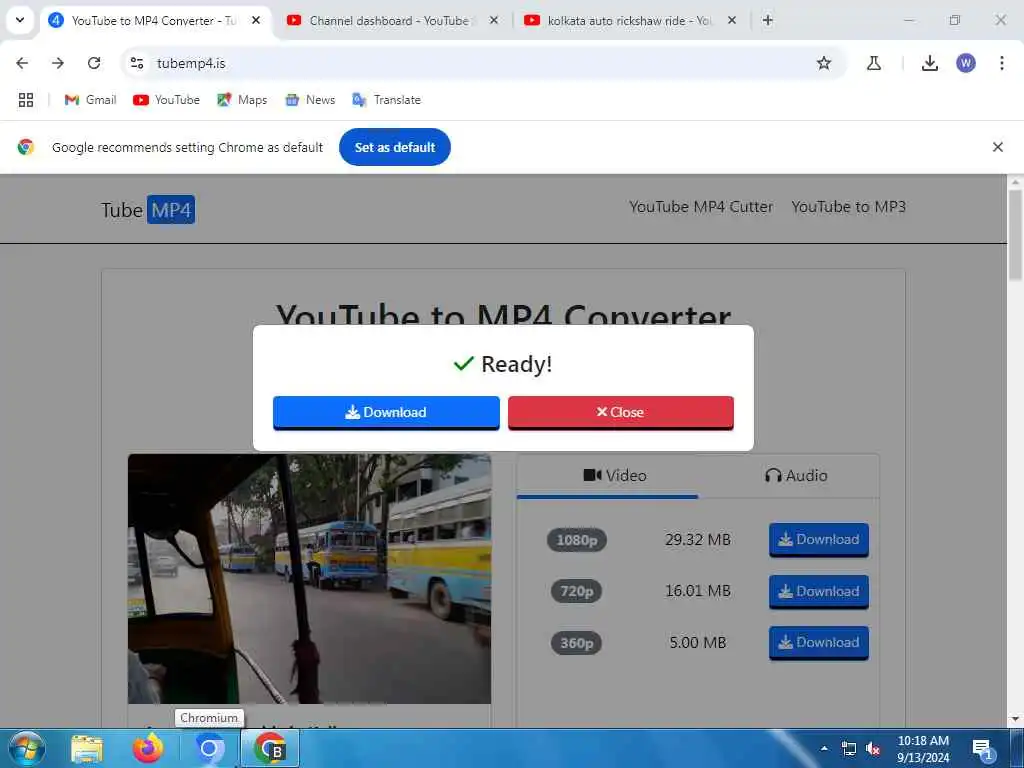Screen dimensions: 1024x768
Task: Open a new browser tab
Action: [x=768, y=21]
